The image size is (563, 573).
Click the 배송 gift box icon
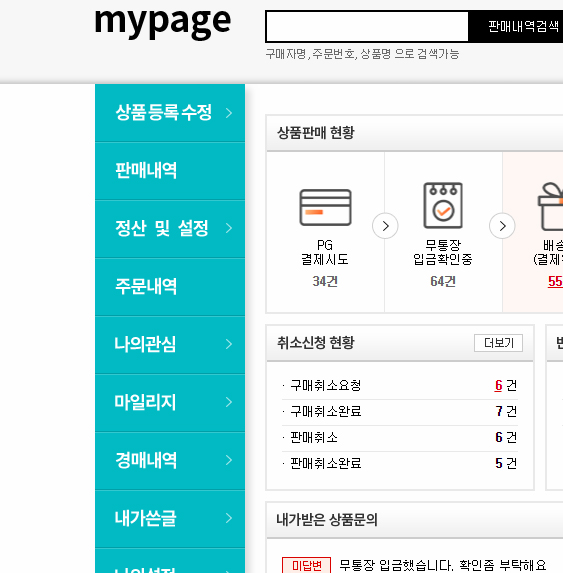[x=551, y=206]
